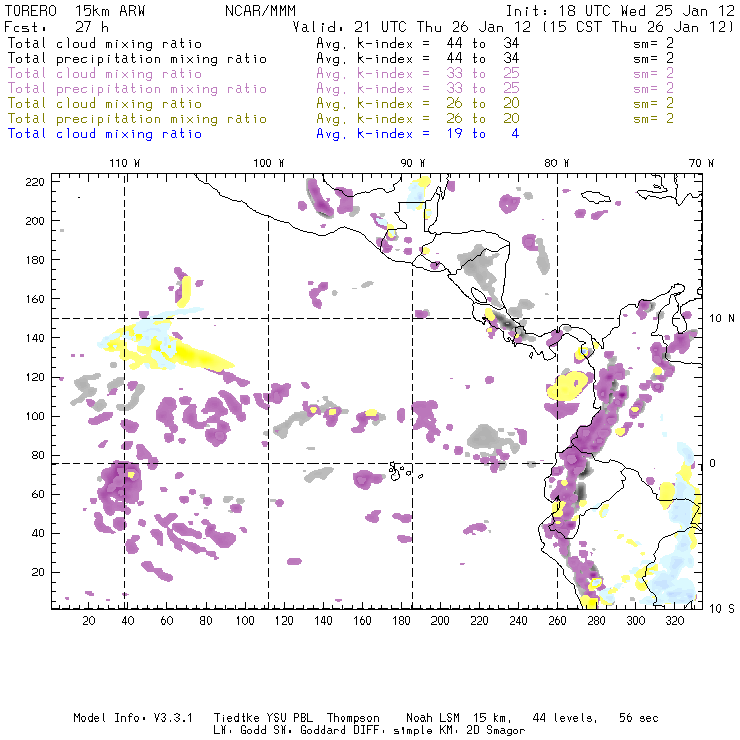This screenshot has width=740, height=740.
Task: Click the "Noah LSM" footer label
Action: tap(433, 718)
